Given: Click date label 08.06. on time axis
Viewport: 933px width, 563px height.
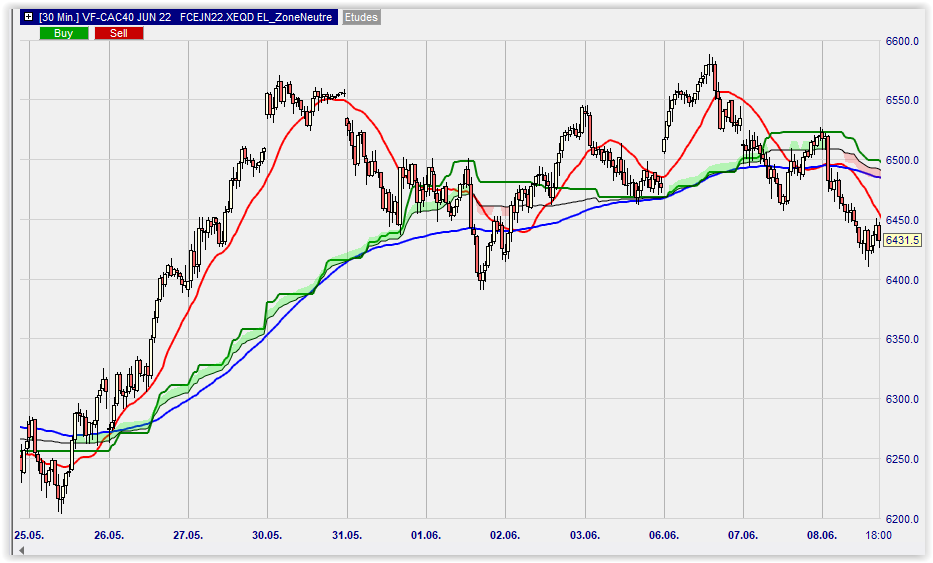Looking at the screenshot, I should point(822,535).
